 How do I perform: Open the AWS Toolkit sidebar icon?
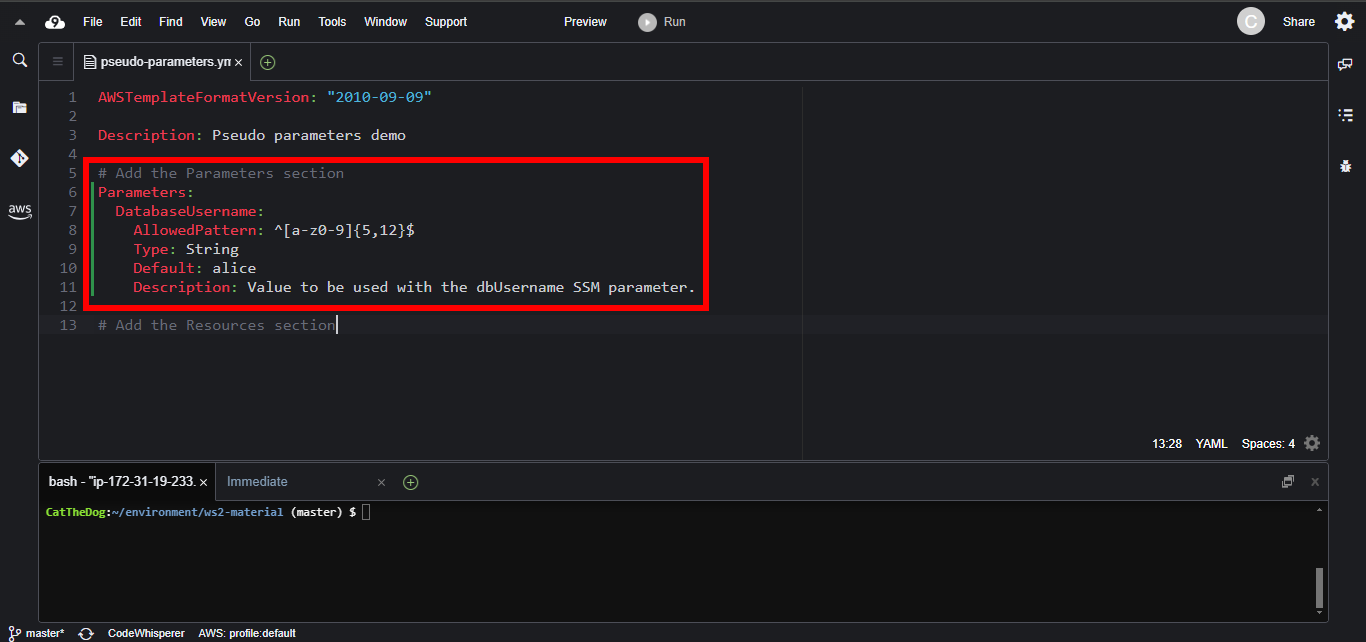coord(19,210)
